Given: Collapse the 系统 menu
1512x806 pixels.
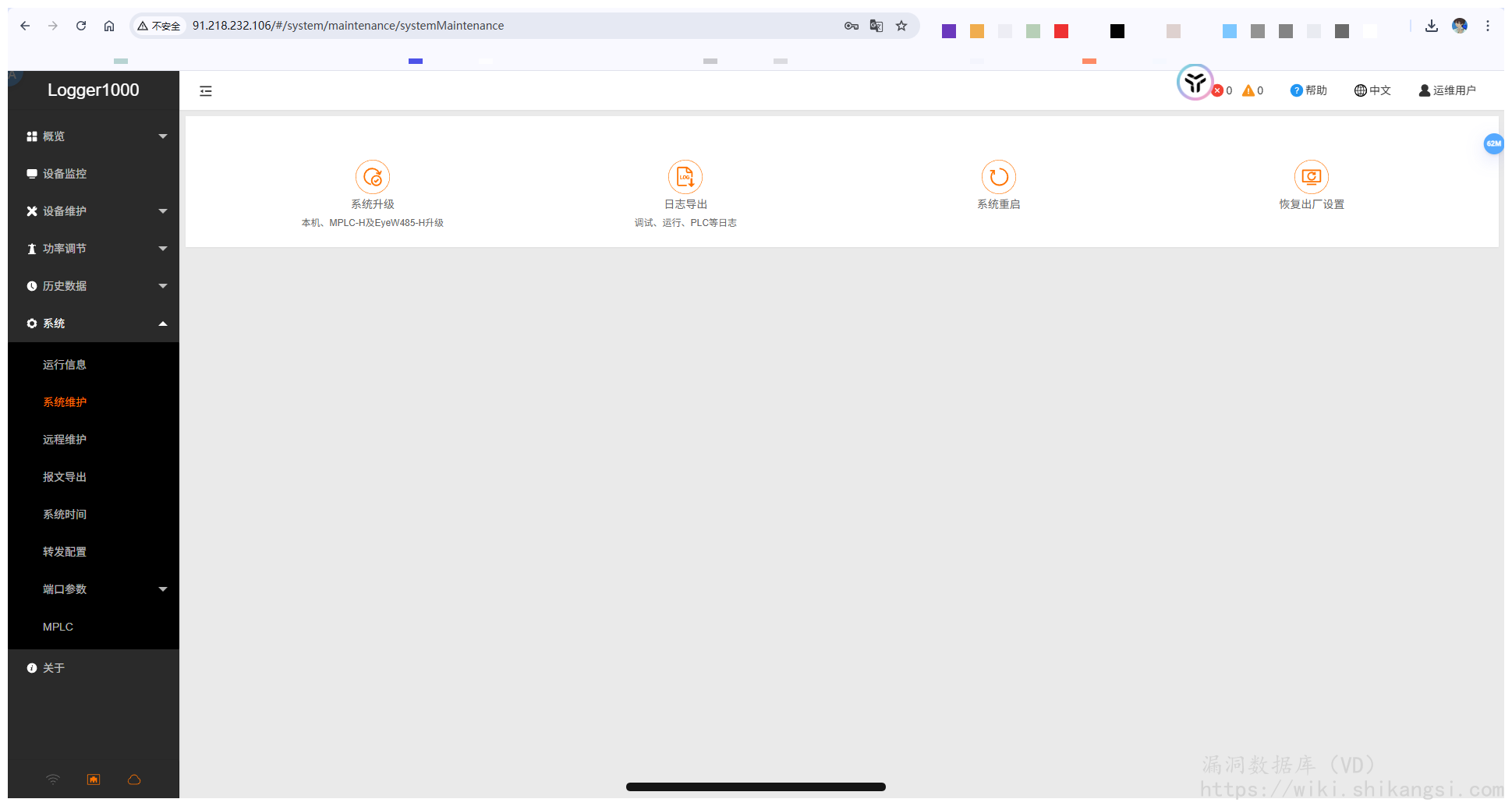Looking at the screenshot, I should click(94, 323).
